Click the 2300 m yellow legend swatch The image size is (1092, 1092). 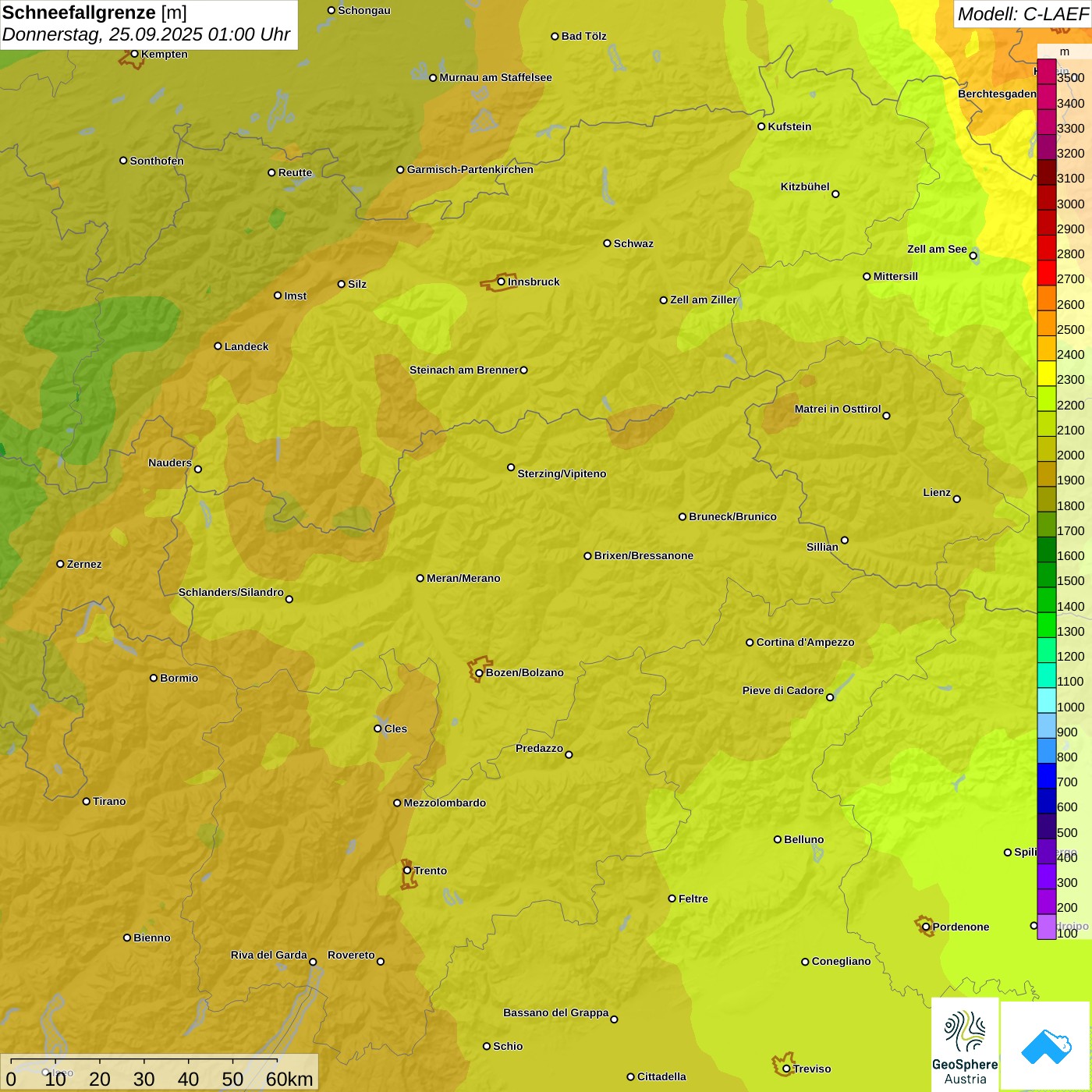(x=1047, y=373)
